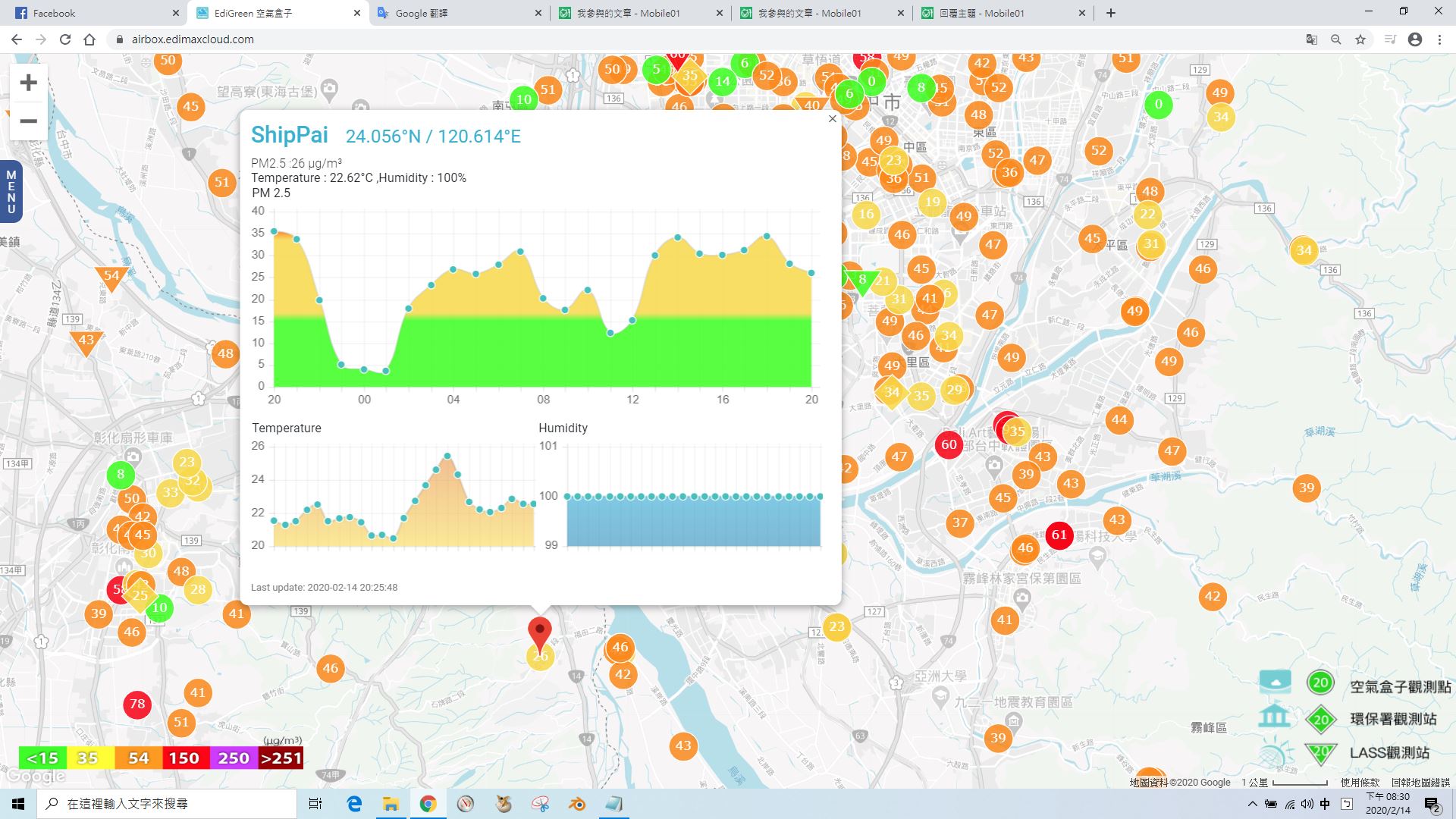Zoom out the map with minus button
Viewport: 1456px width, 819px height.
(x=28, y=121)
